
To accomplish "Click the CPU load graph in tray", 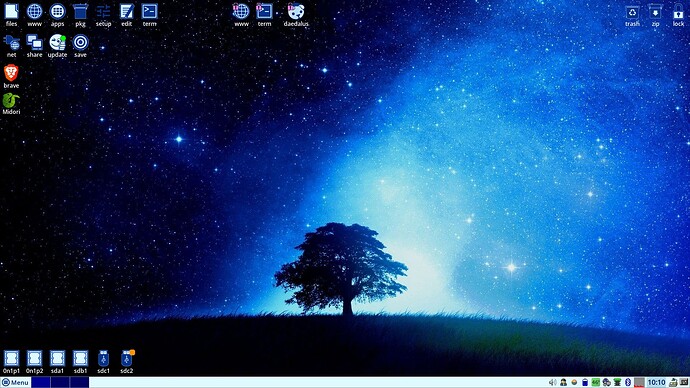I will pos(639,382).
